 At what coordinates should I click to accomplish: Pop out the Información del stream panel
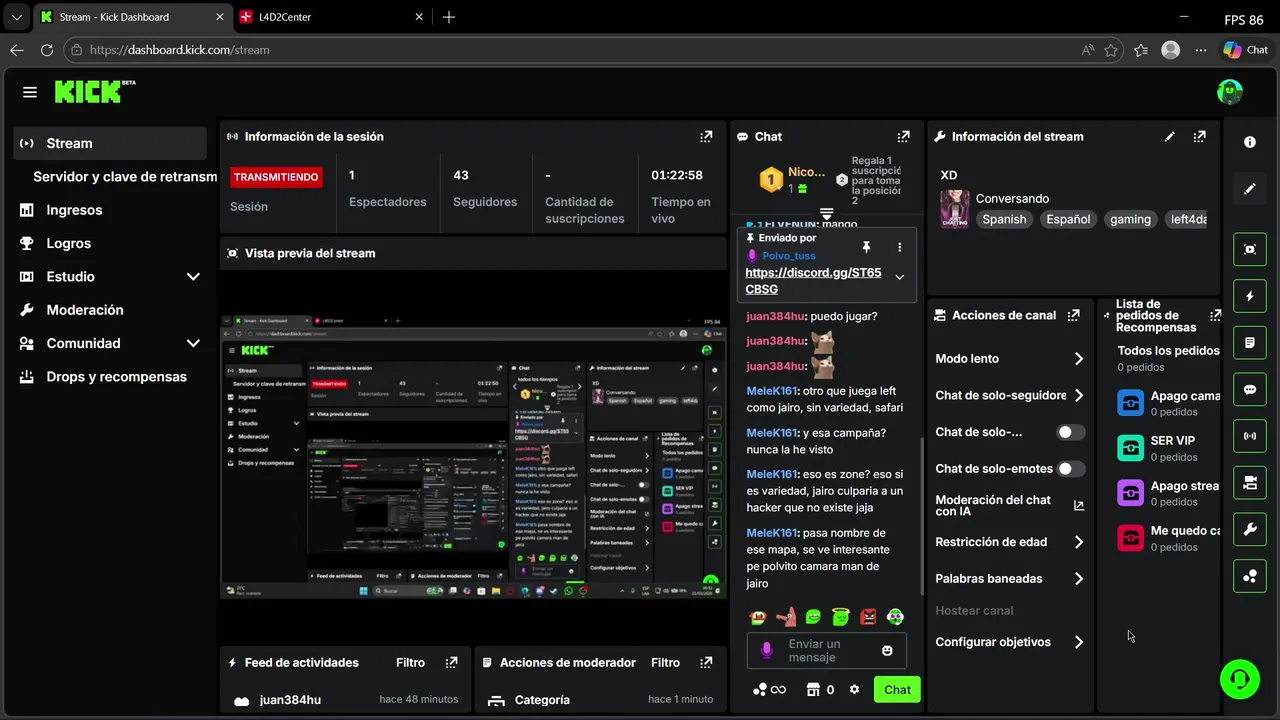coord(1199,137)
